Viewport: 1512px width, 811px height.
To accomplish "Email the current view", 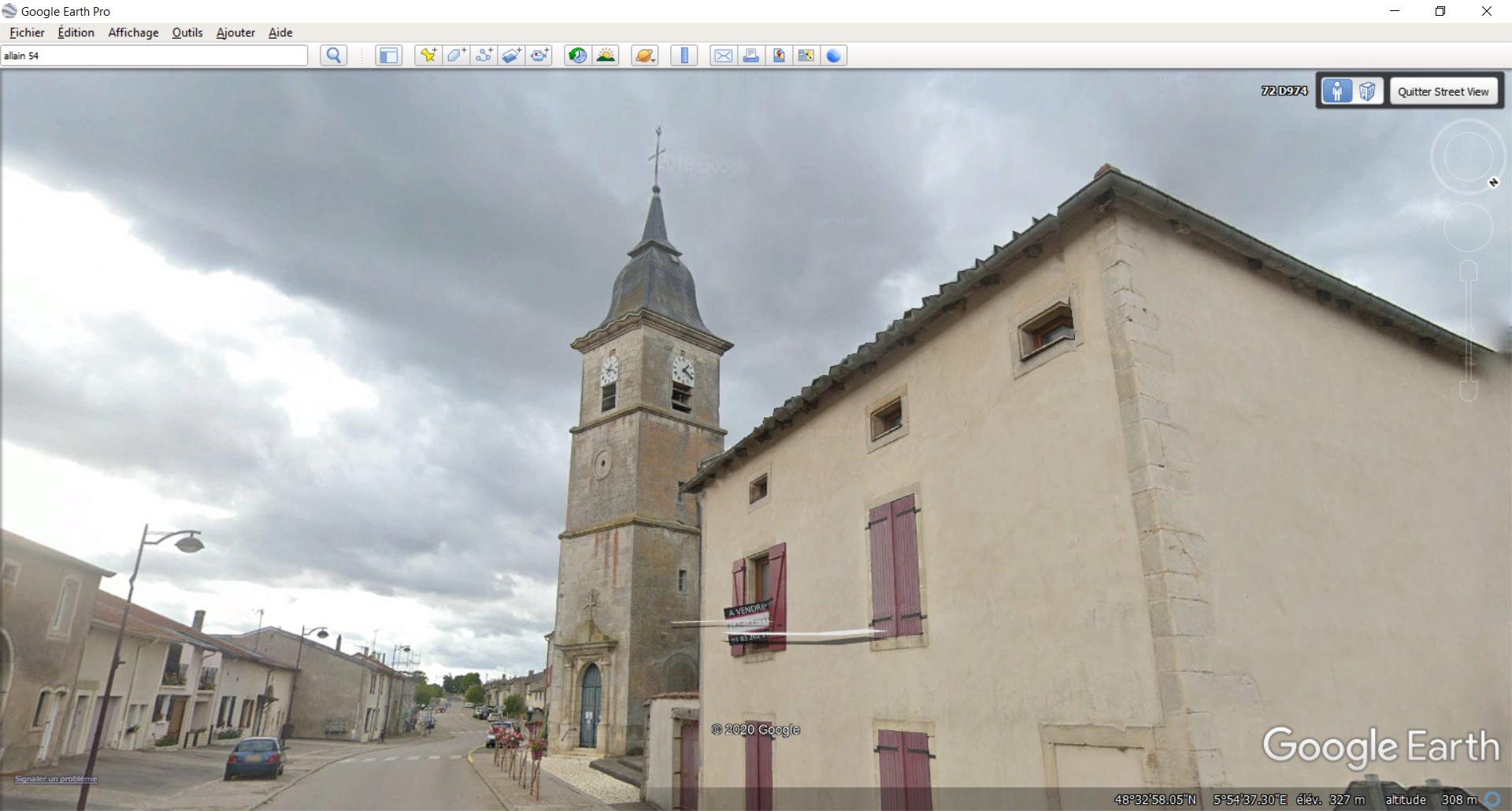I will pyautogui.click(x=723, y=55).
